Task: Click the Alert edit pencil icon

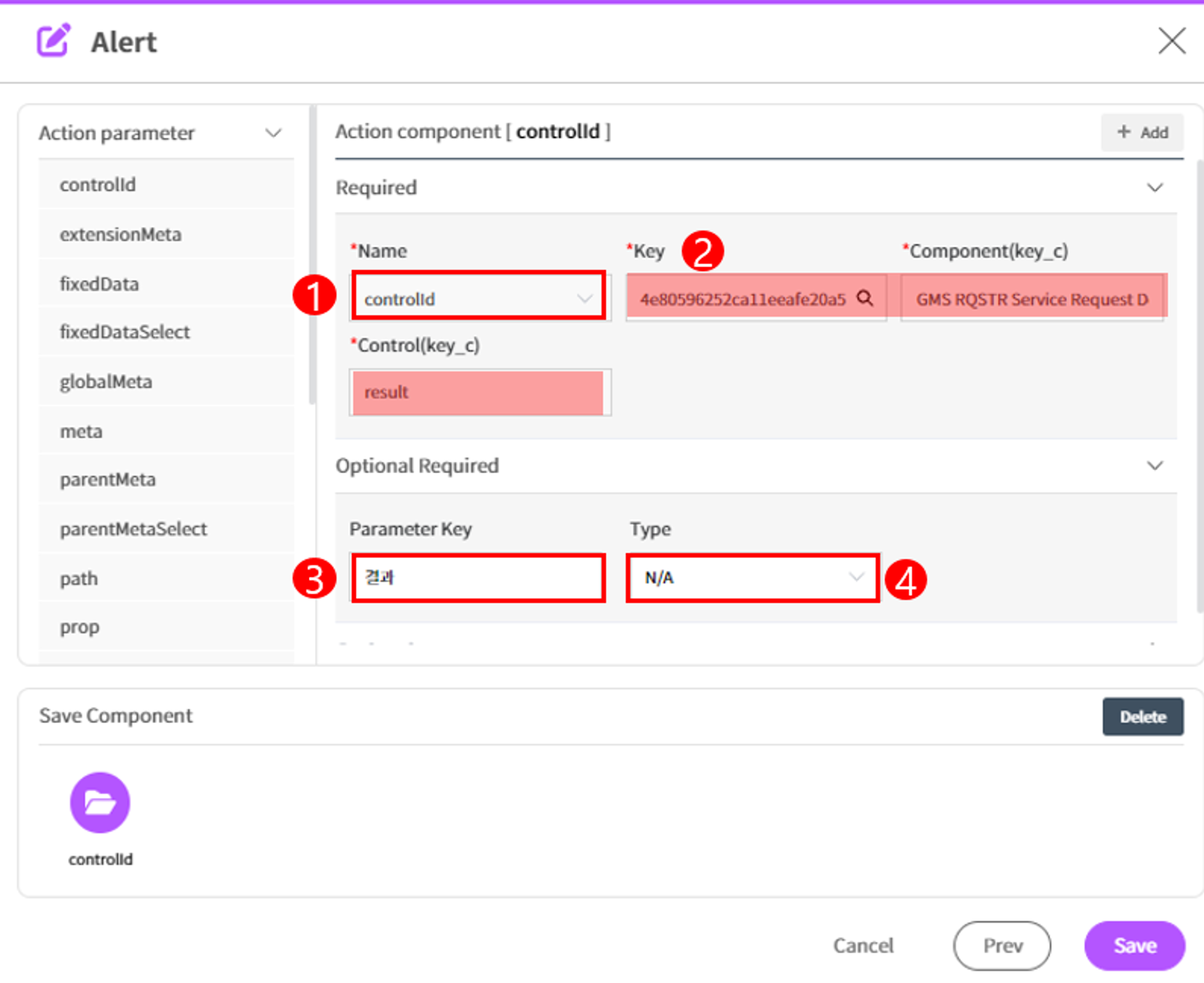Action: point(54,41)
